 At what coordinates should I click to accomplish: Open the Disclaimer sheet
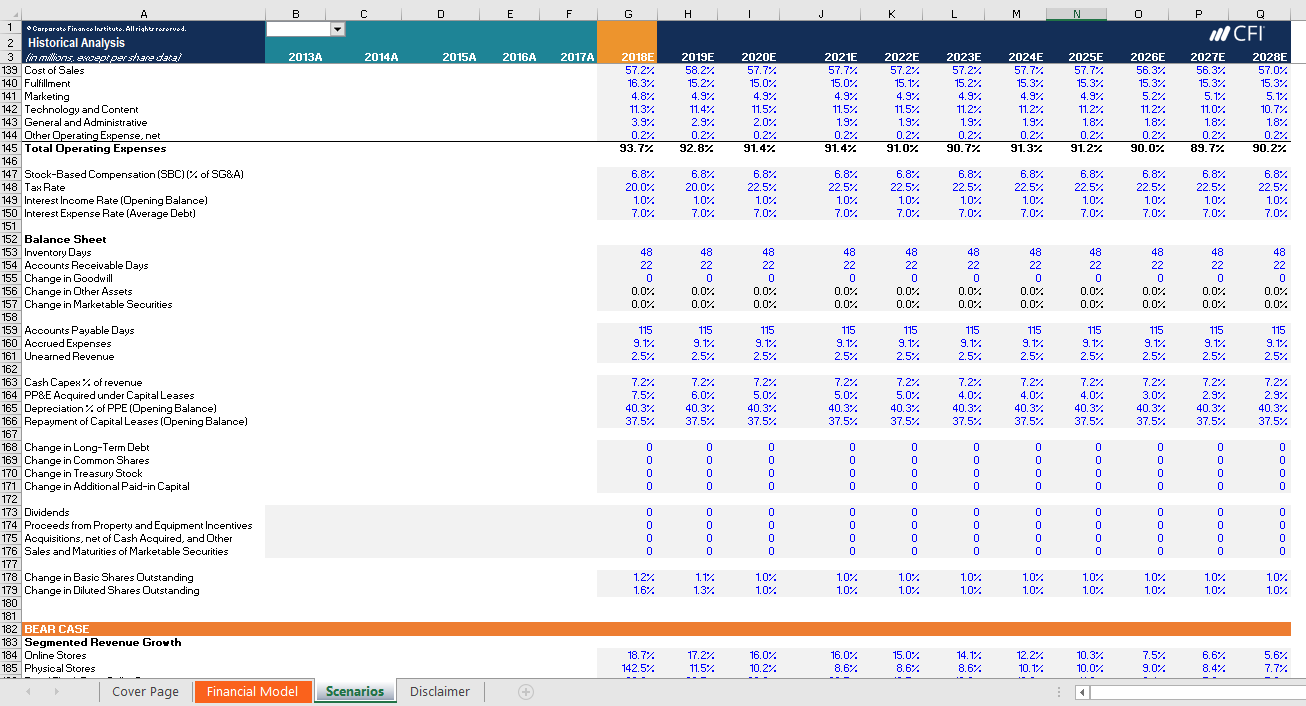pos(440,691)
